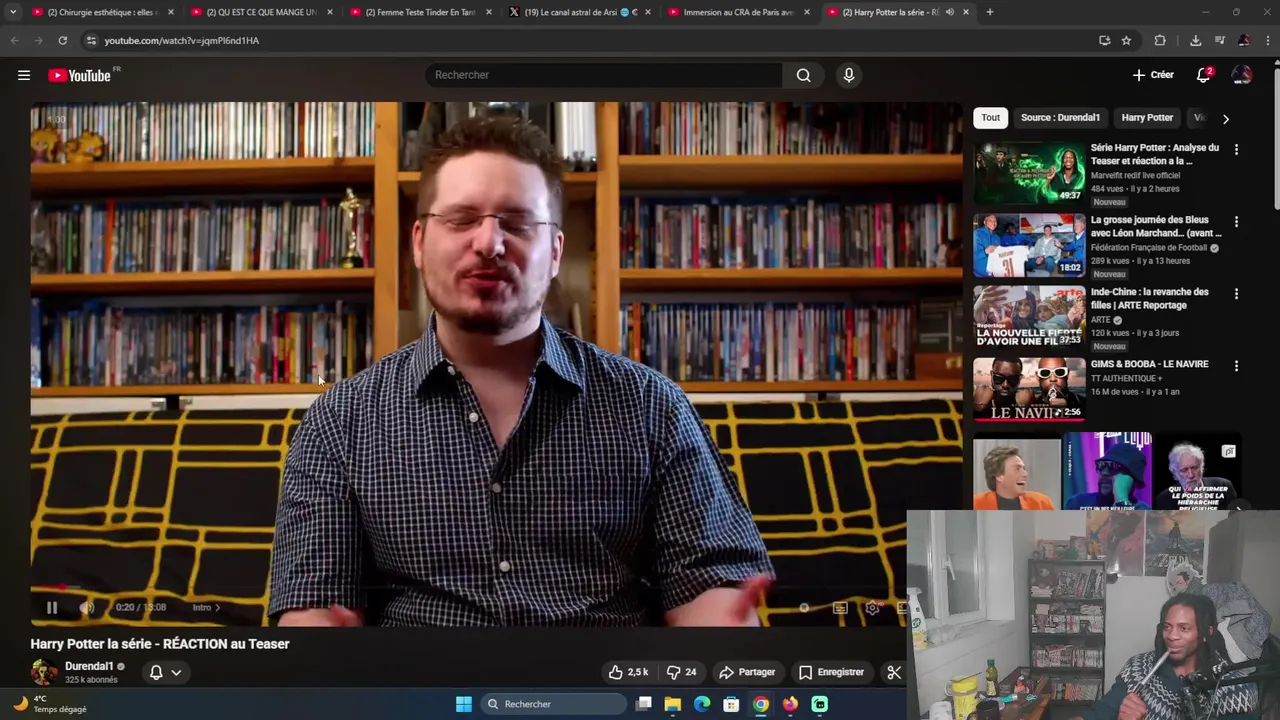Expand the Intro chapter chevron
This screenshot has width=1280, height=720.
(217, 607)
